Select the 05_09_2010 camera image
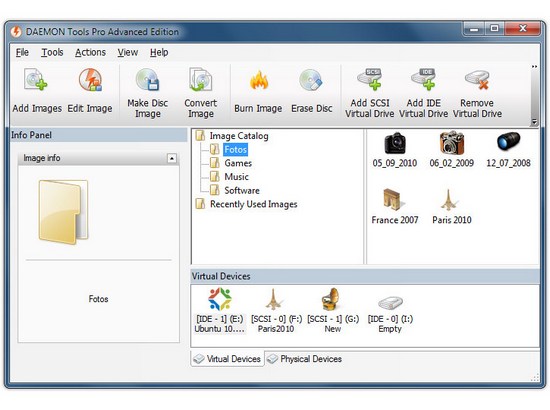 (x=395, y=149)
